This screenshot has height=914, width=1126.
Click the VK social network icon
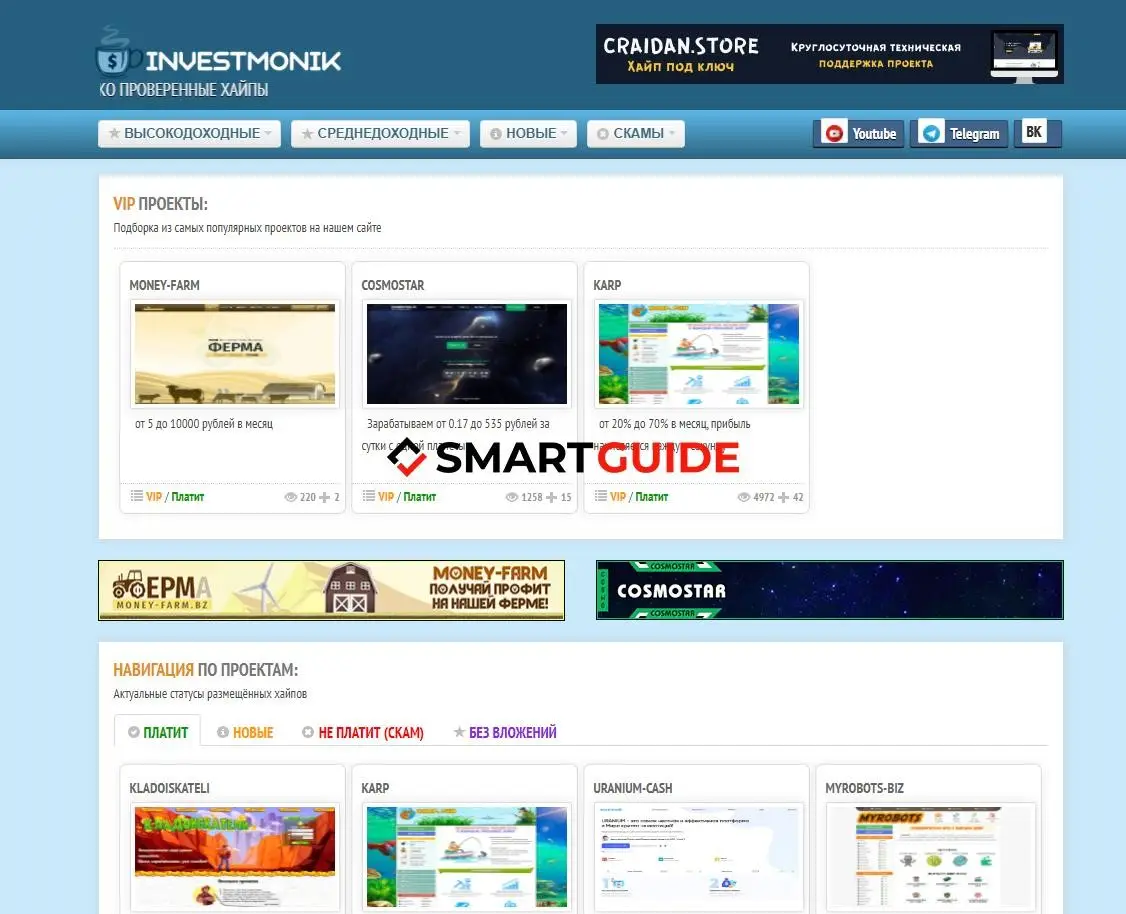tap(1035, 133)
